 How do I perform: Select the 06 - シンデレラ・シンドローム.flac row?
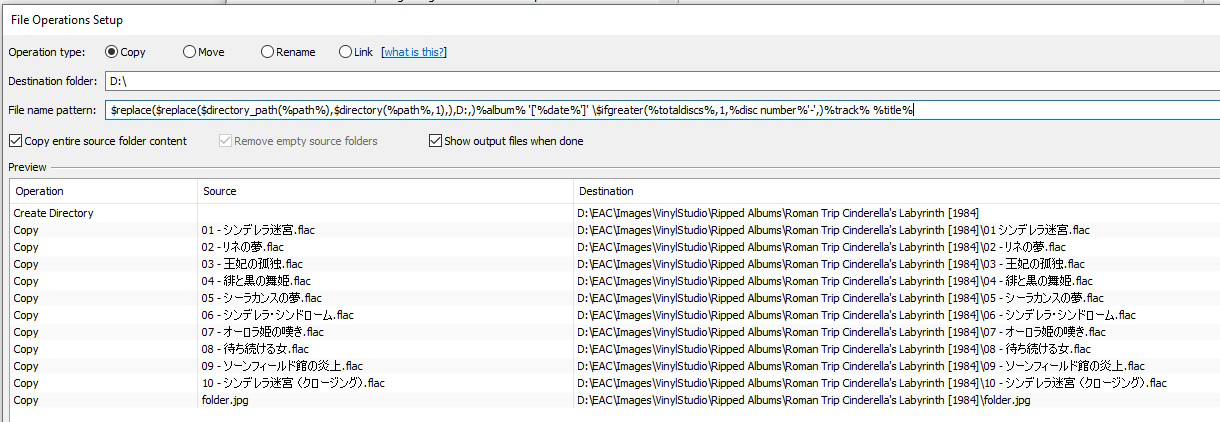(x=277, y=315)
